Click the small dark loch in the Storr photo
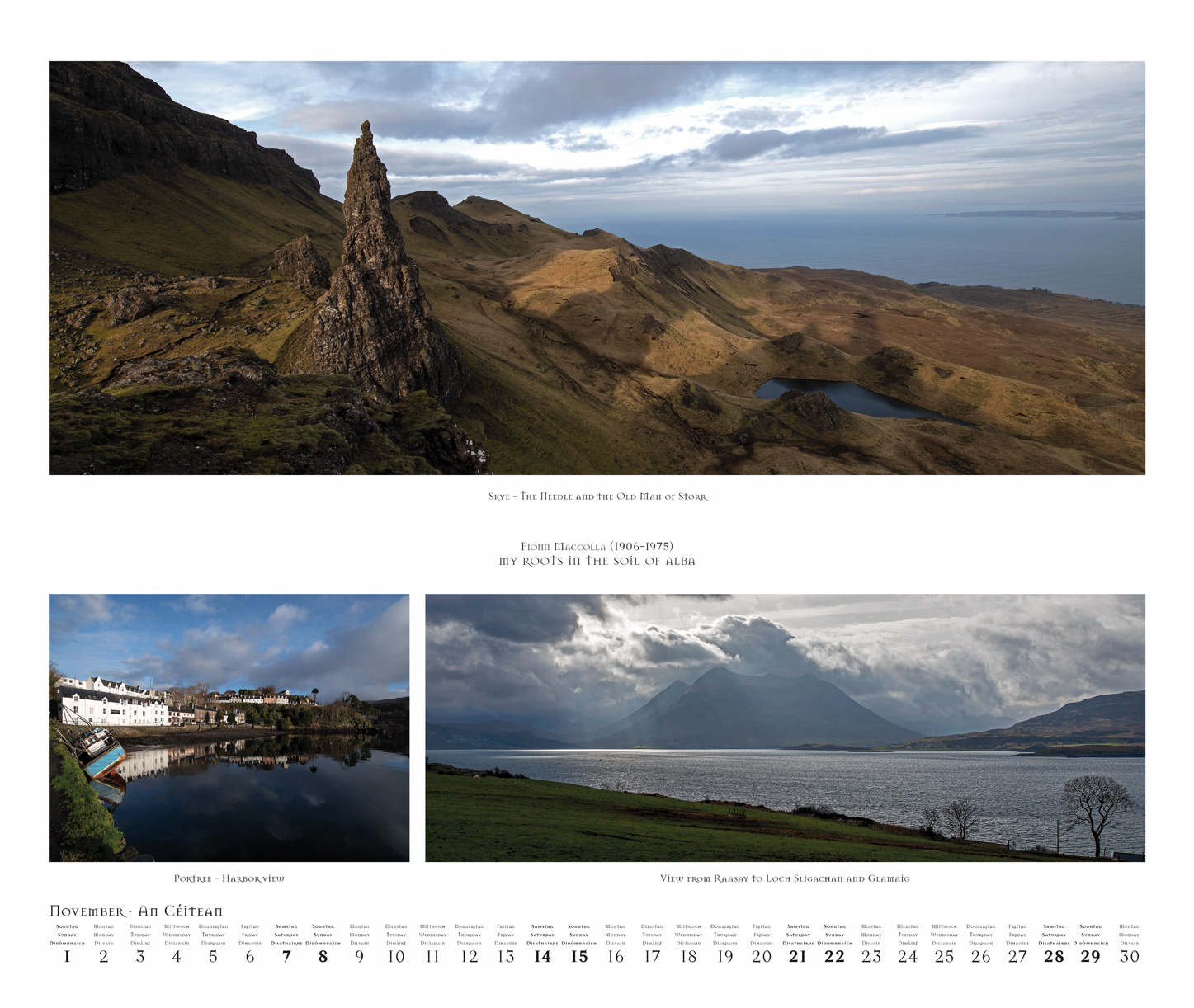This screenshot has width=1194, height=1008. coord(842,397)
